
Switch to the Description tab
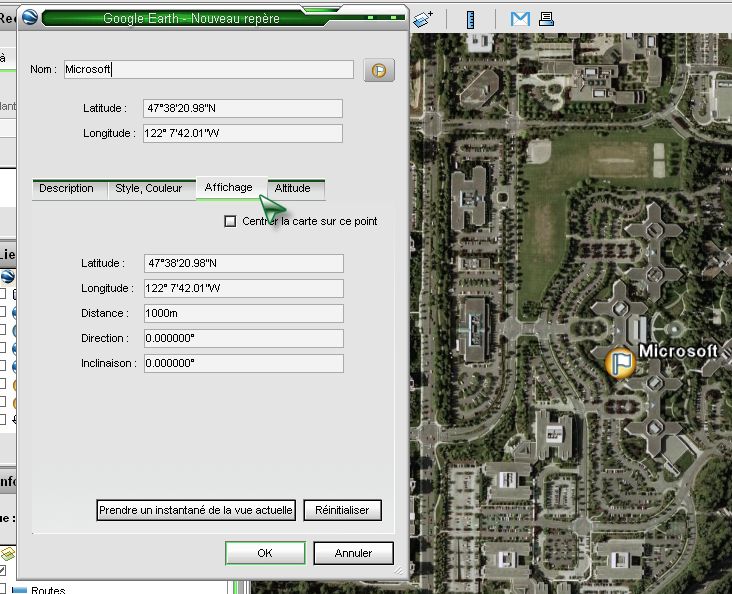[66, 189]
